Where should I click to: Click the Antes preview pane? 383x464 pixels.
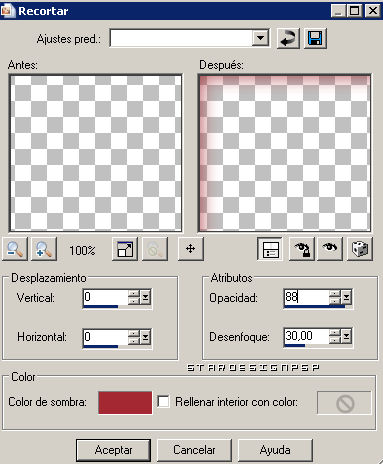96,153
